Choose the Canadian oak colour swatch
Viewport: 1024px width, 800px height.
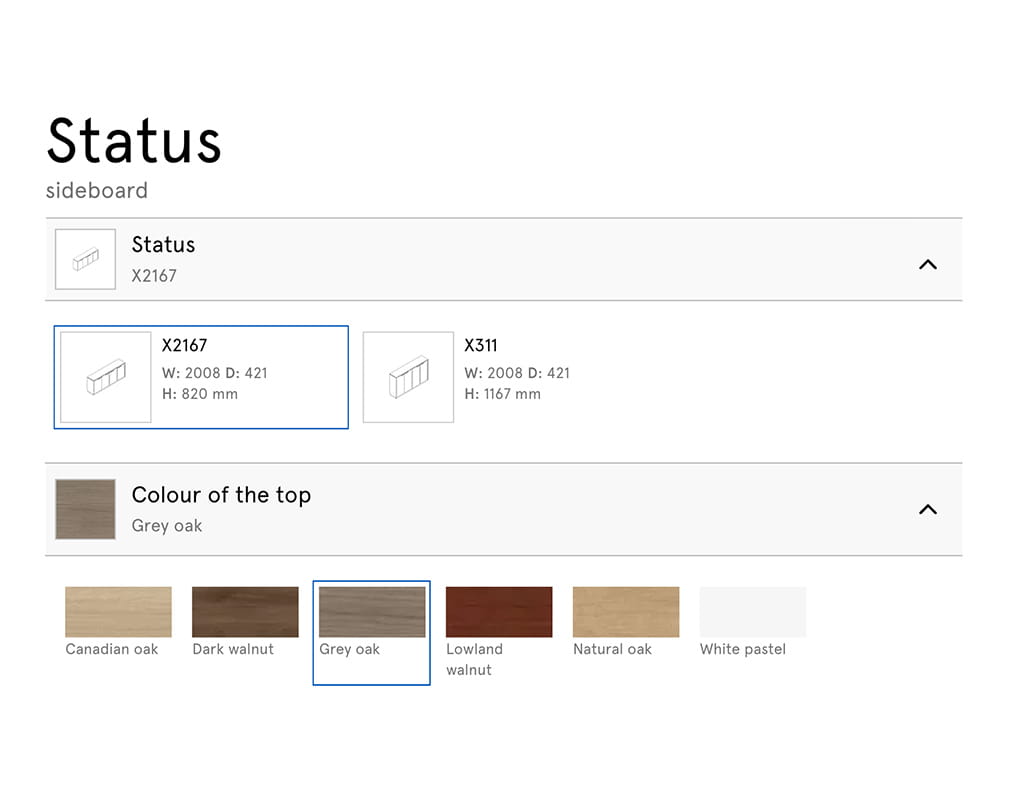click(118, 612)
